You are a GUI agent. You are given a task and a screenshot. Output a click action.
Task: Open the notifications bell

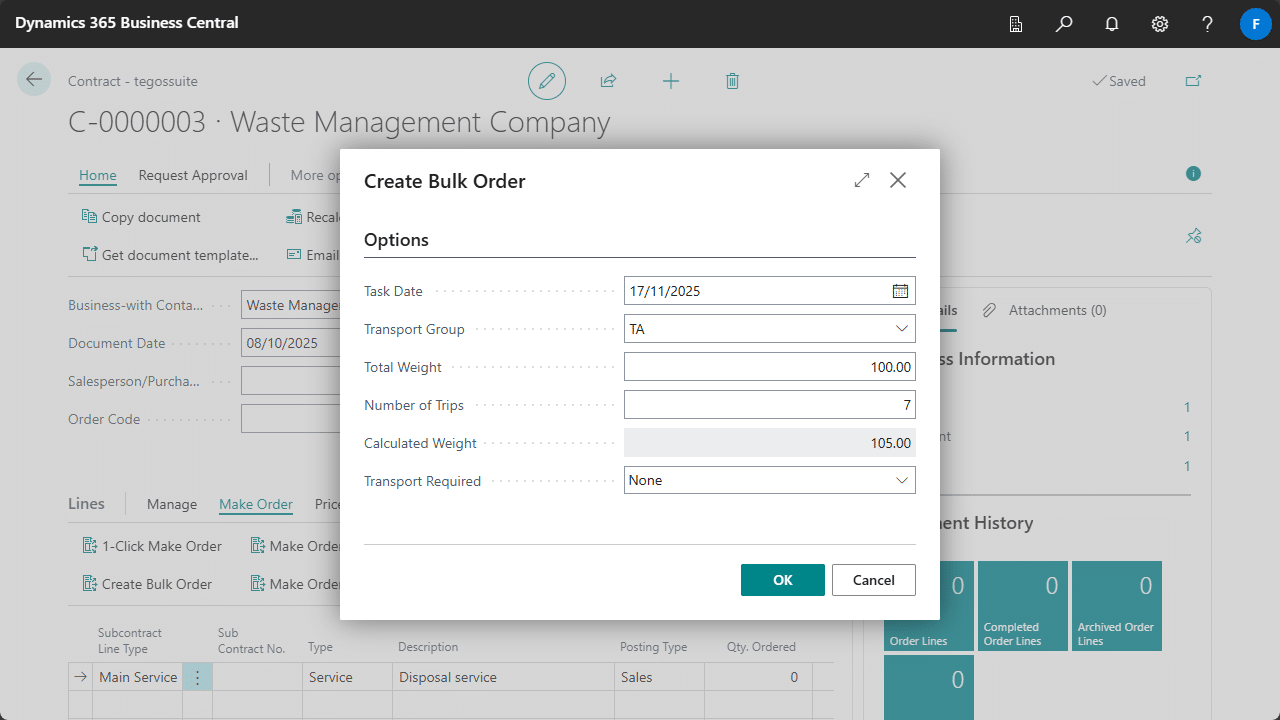point(1112,24)
